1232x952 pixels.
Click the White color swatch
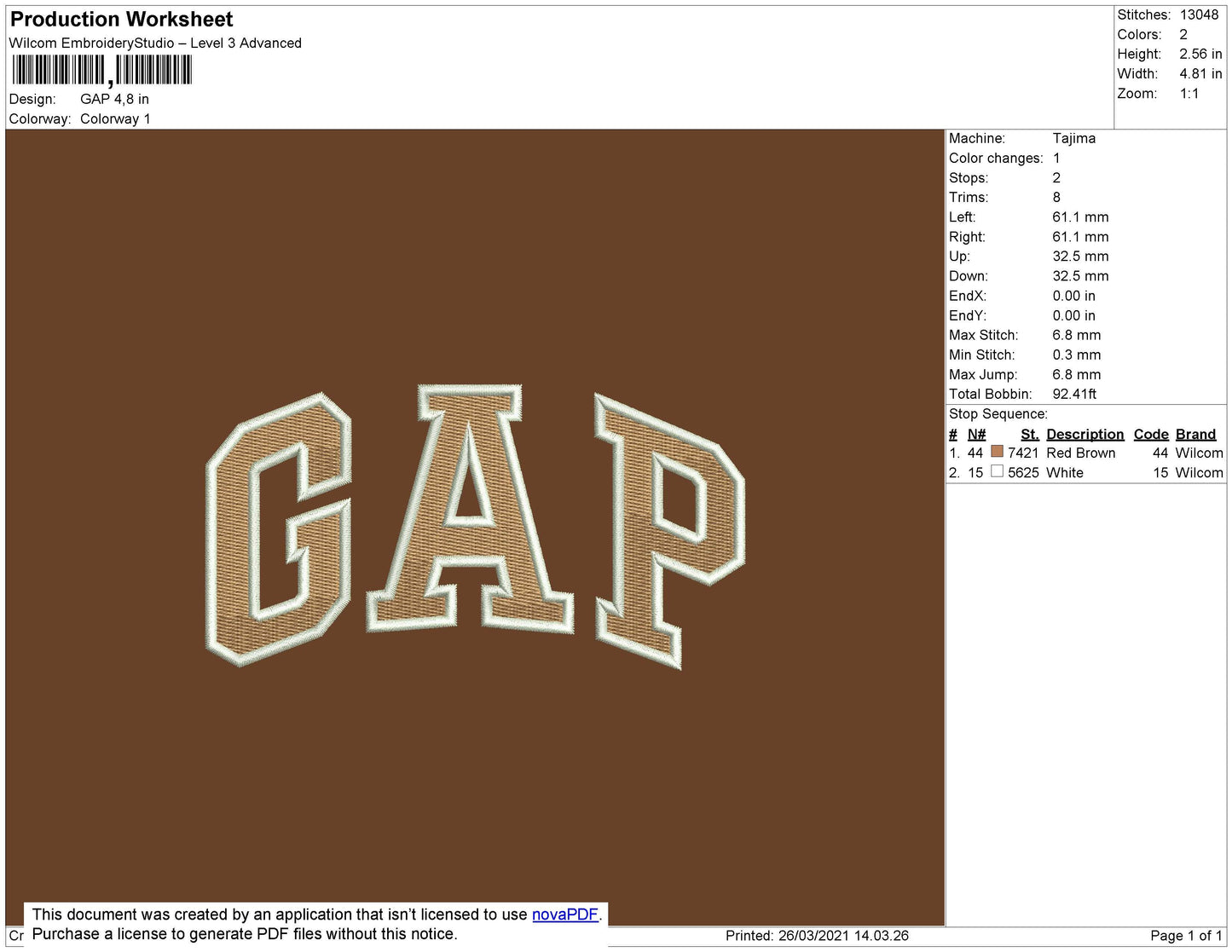(997, 471)
